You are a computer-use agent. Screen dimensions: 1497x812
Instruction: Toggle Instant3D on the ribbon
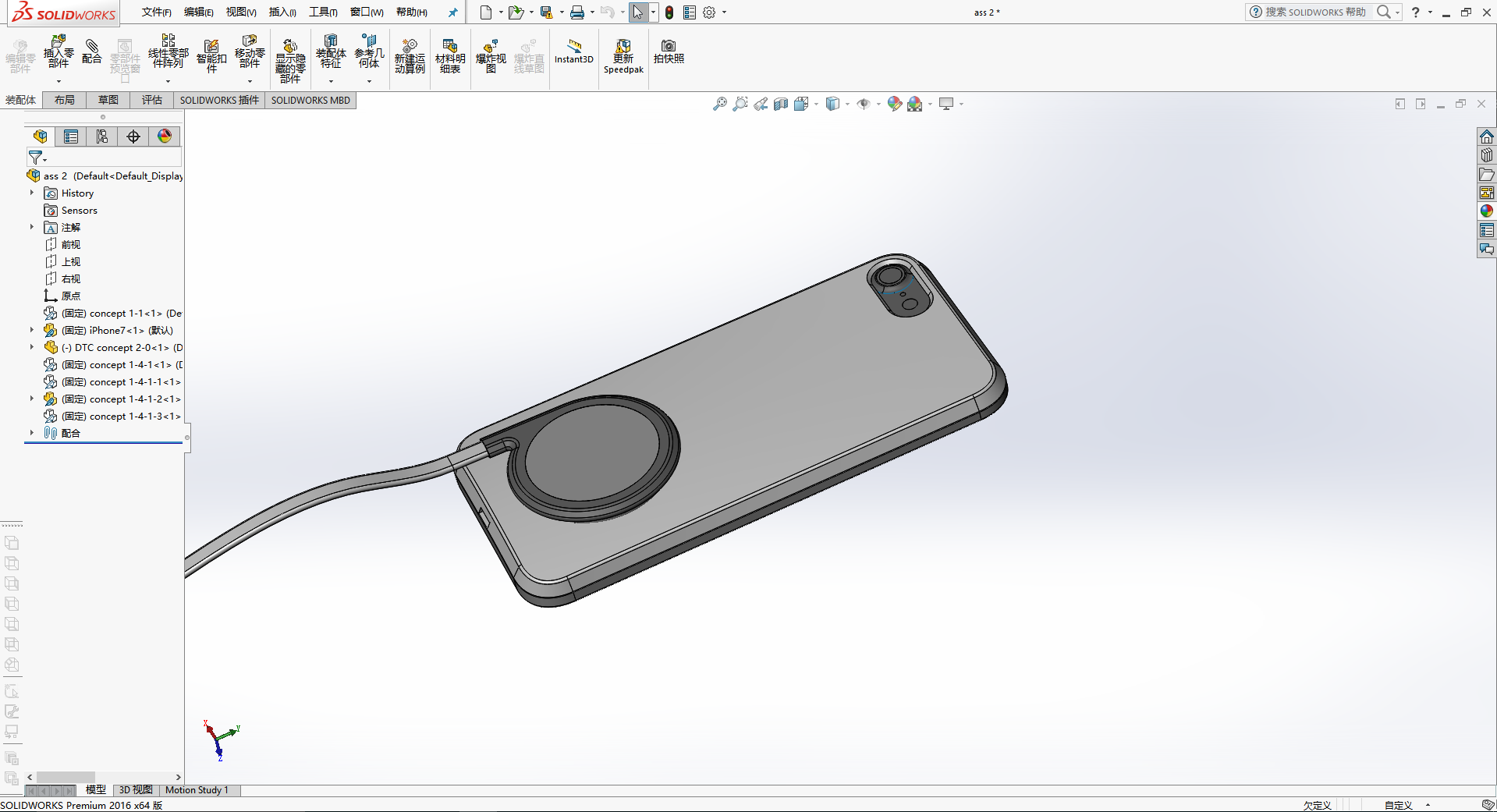point(573,55)
